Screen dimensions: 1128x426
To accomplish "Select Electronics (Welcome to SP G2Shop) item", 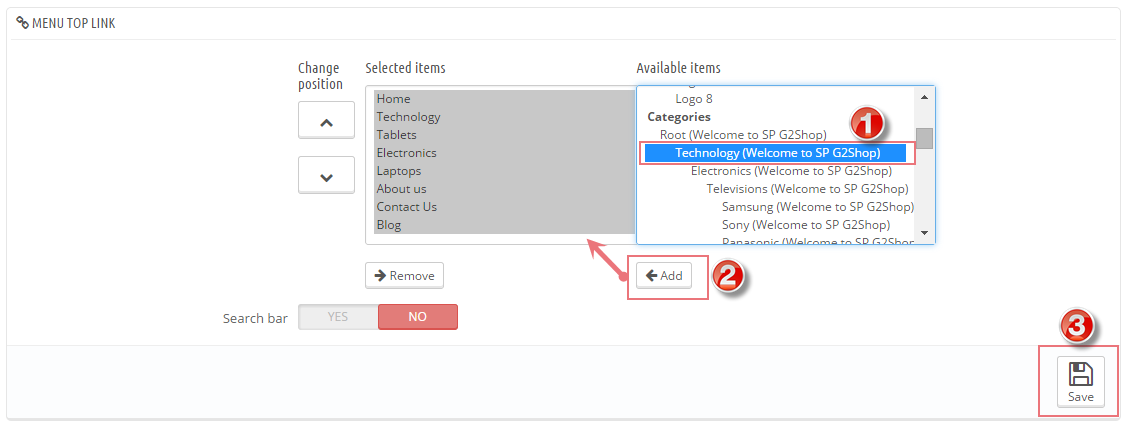I will click(791, 171).
